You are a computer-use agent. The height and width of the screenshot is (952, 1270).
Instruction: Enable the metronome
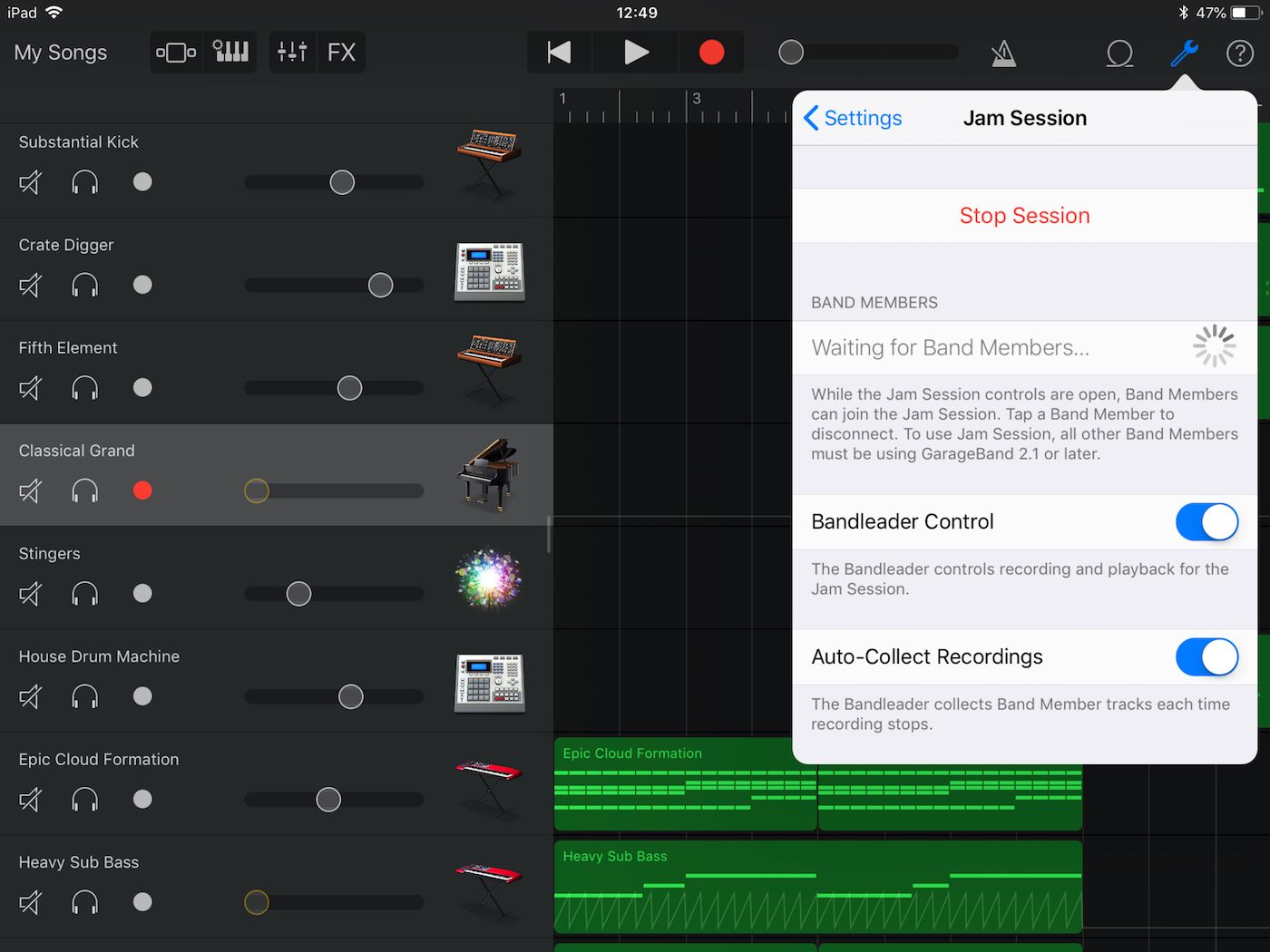1003,53
